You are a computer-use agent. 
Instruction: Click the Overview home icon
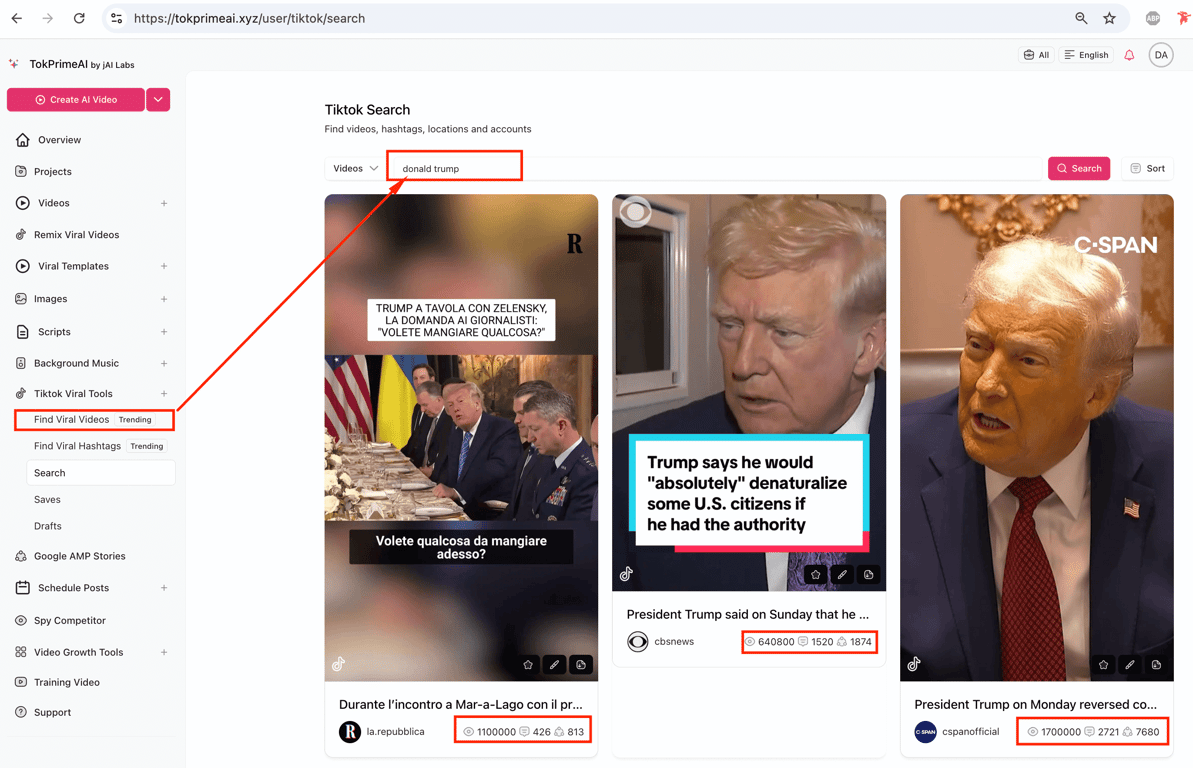pos(23,140)
